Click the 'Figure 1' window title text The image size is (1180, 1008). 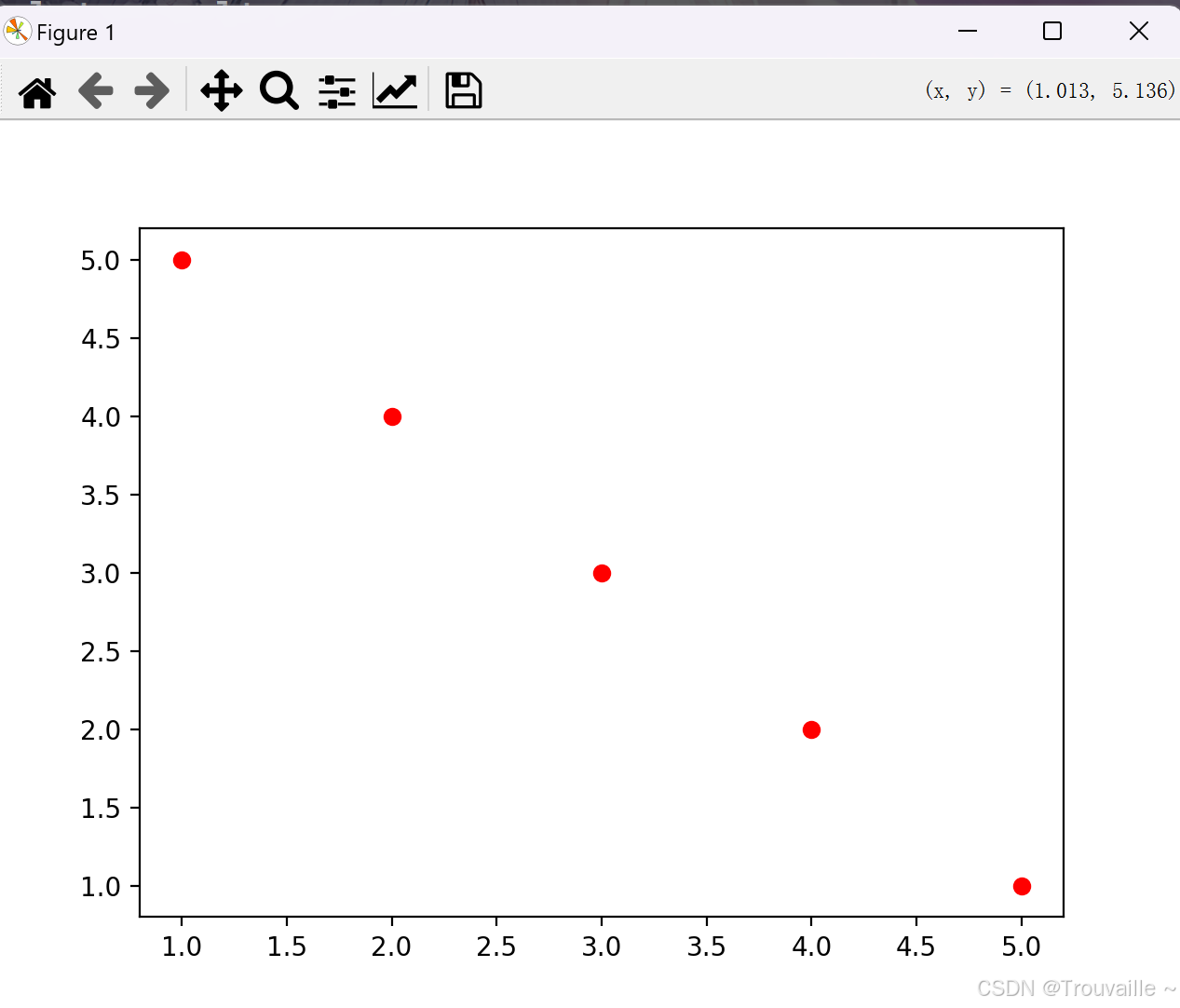[75, 33]
